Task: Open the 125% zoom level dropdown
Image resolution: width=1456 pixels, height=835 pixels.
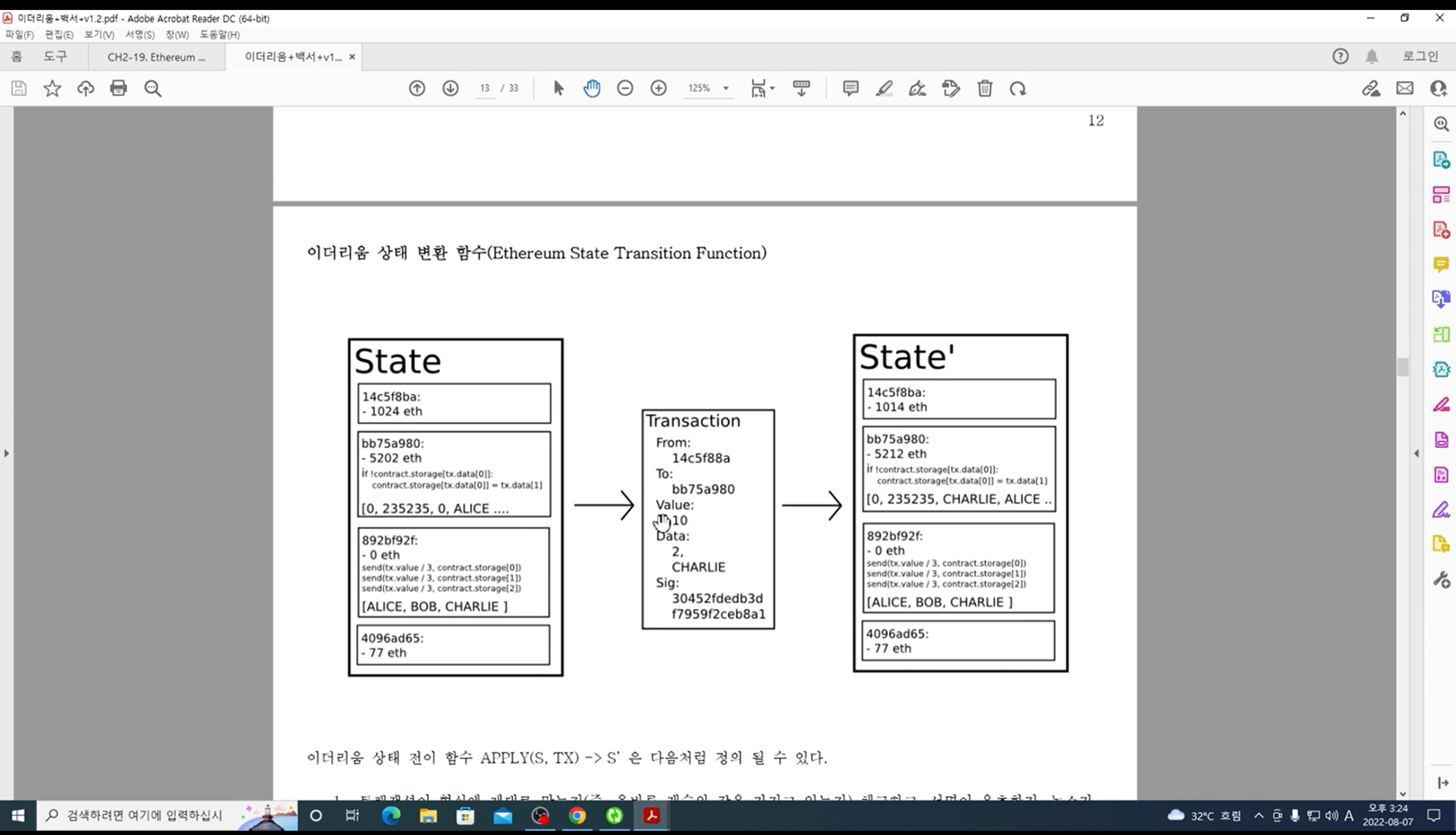Action: 726,88
